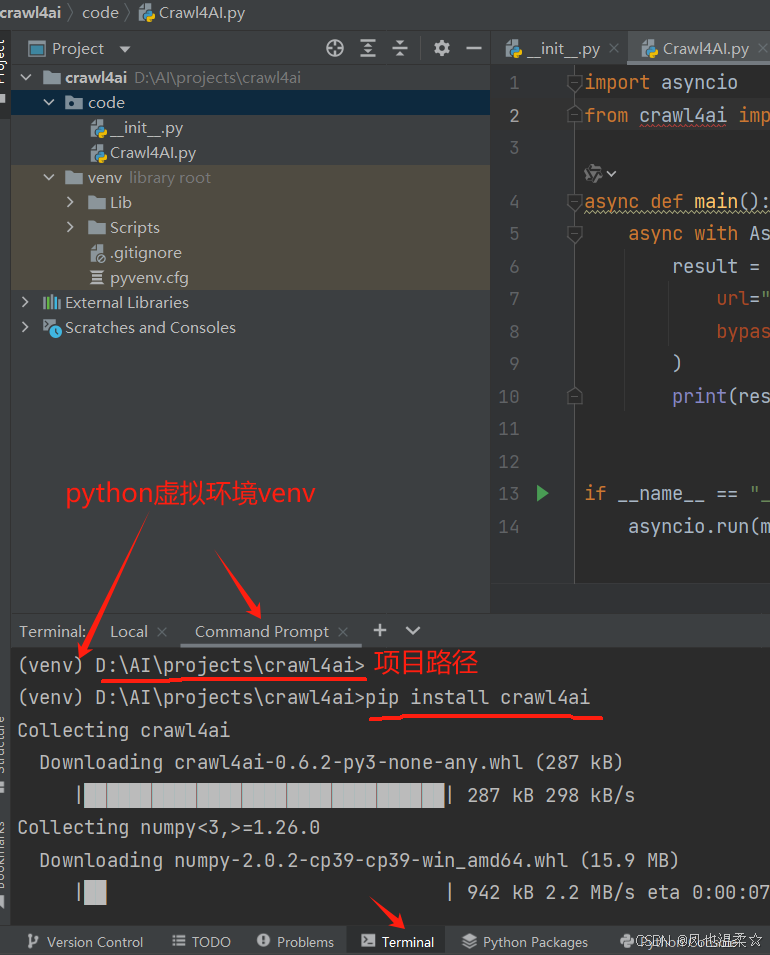770x955 pixels.
Task: Select Crawl4AI.py in project tree
Action: 144,153
